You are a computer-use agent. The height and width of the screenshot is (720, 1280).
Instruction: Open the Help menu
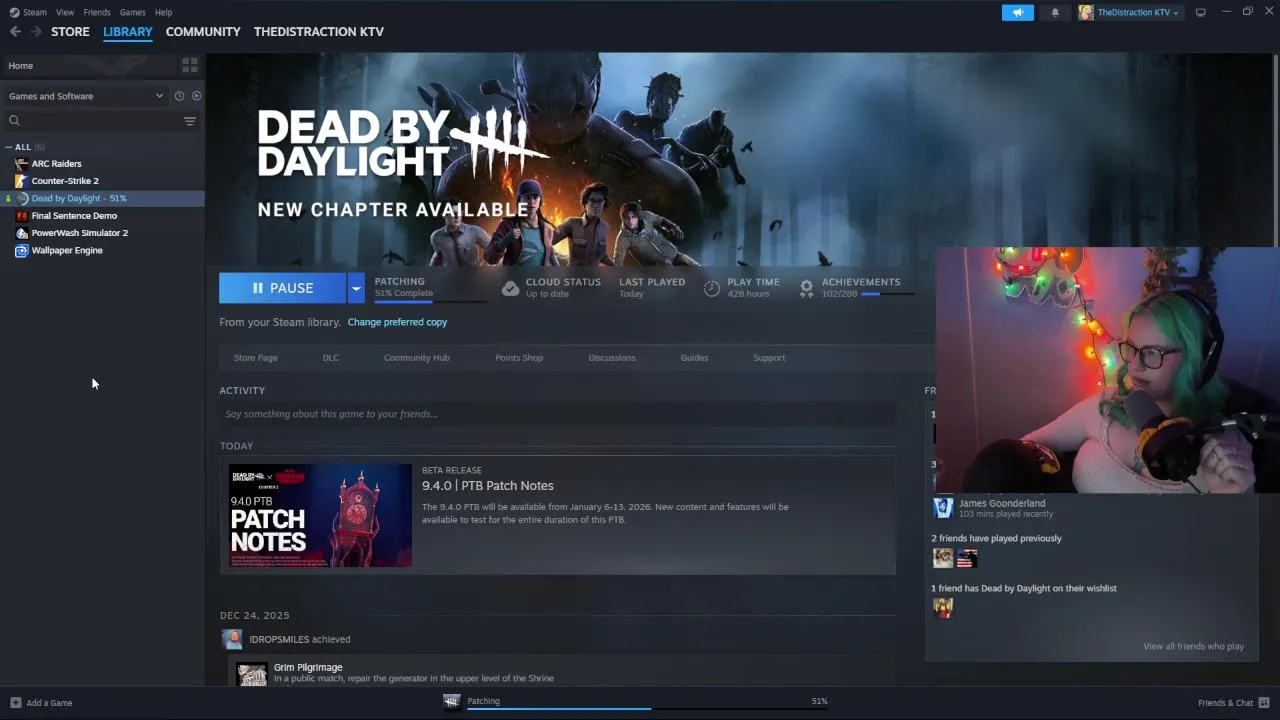pos(163,12)
